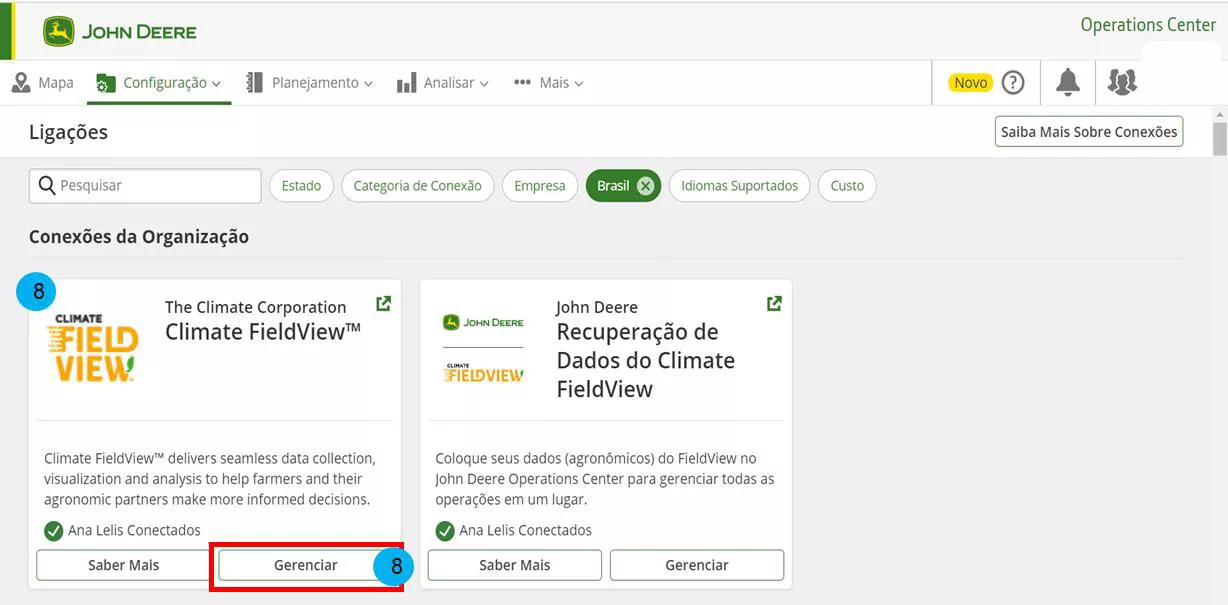Go to Mapa tab
Viewport: 1228px width, 605px height.
(x=43, y=83)
